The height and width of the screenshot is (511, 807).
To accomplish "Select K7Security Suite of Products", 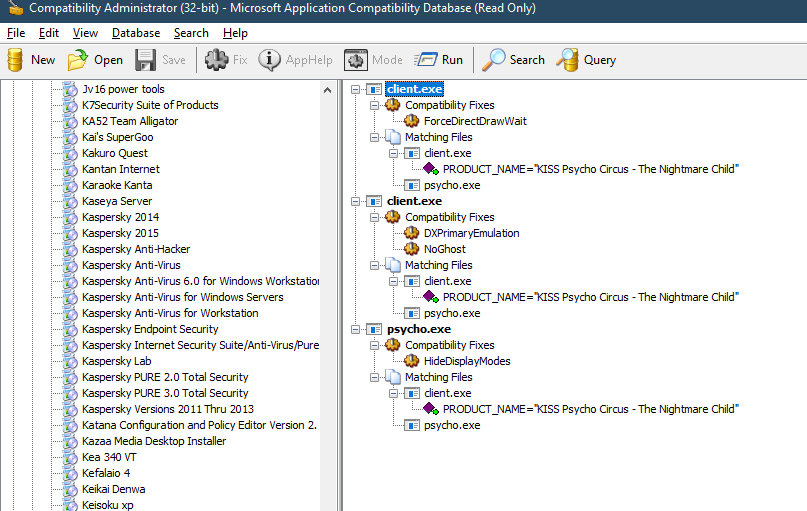I will click(150, 105).
